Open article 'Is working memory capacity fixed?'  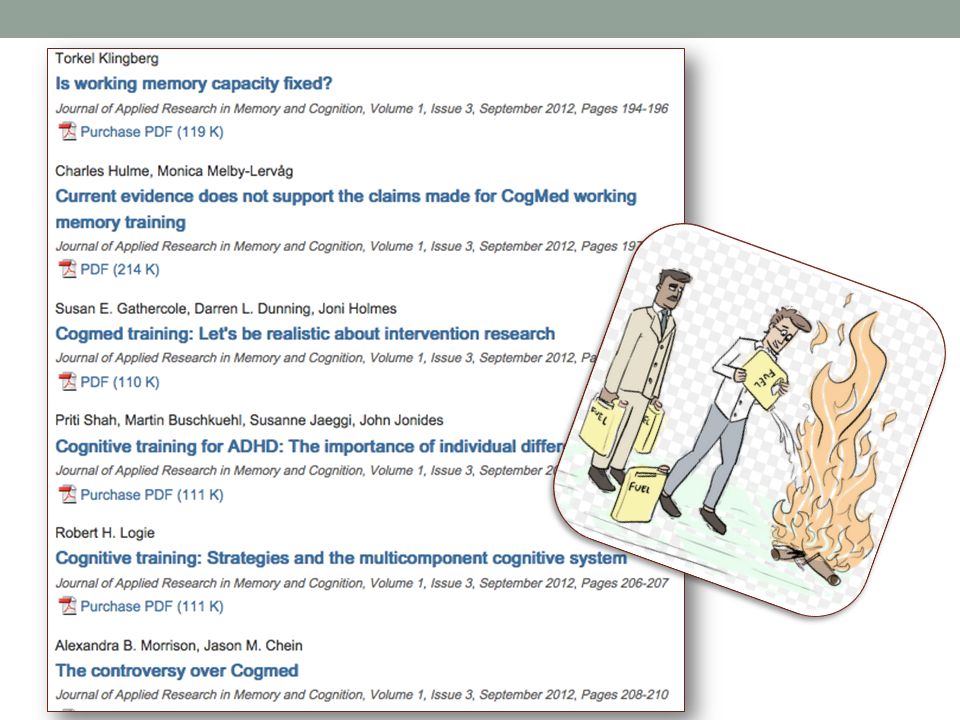193,83
